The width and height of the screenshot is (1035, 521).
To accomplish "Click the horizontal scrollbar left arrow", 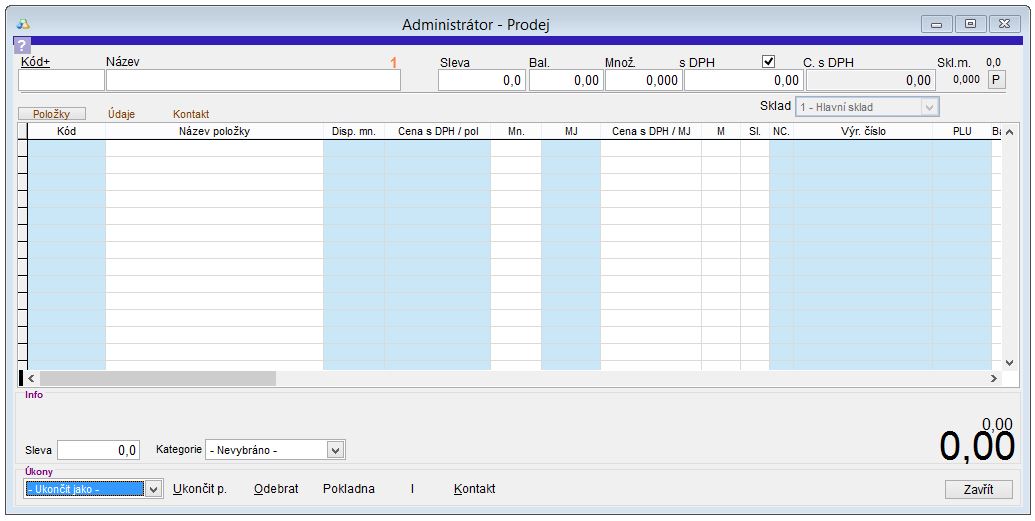I will [x=31, y=379].
